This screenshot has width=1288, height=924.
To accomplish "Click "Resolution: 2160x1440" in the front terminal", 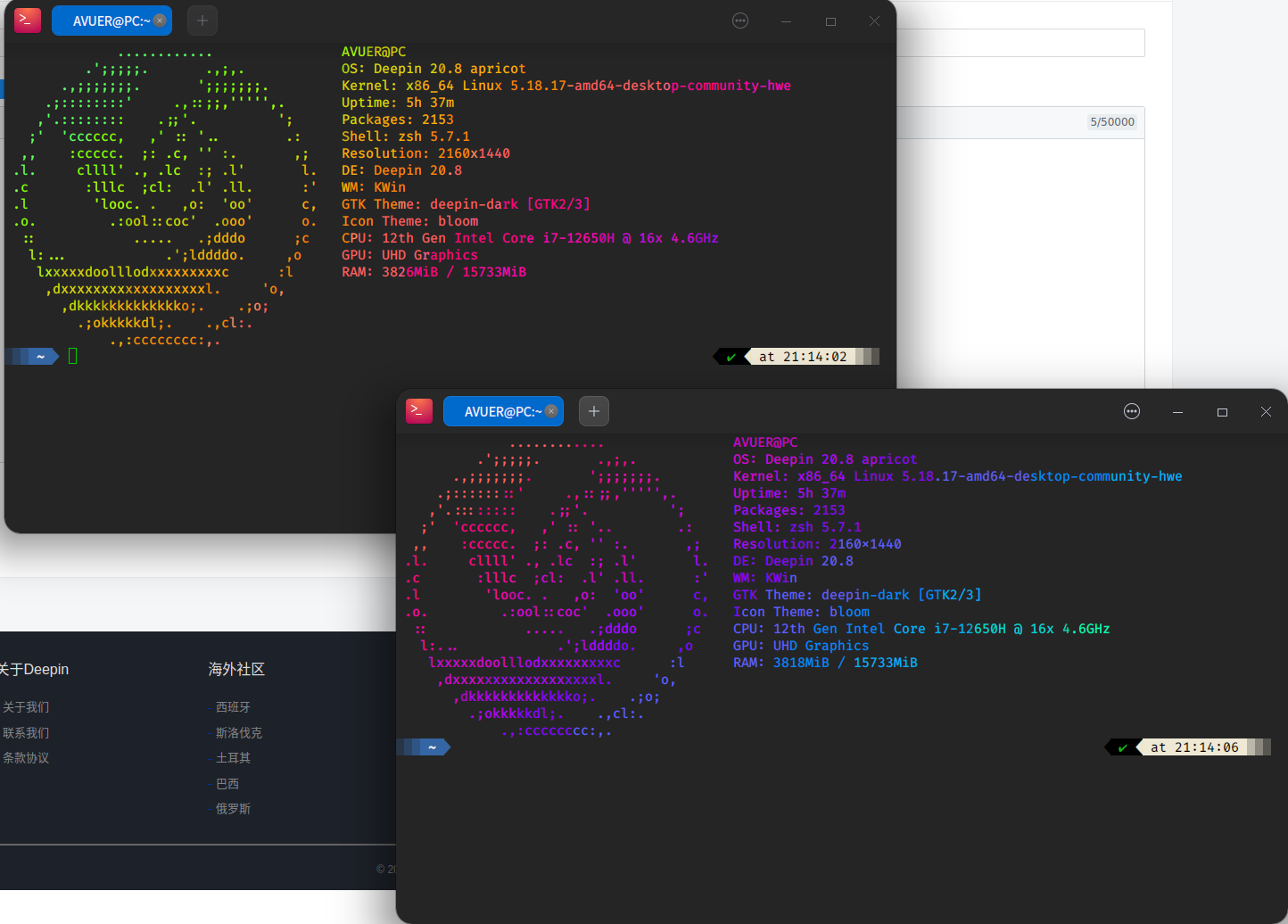I will [817, 544].
